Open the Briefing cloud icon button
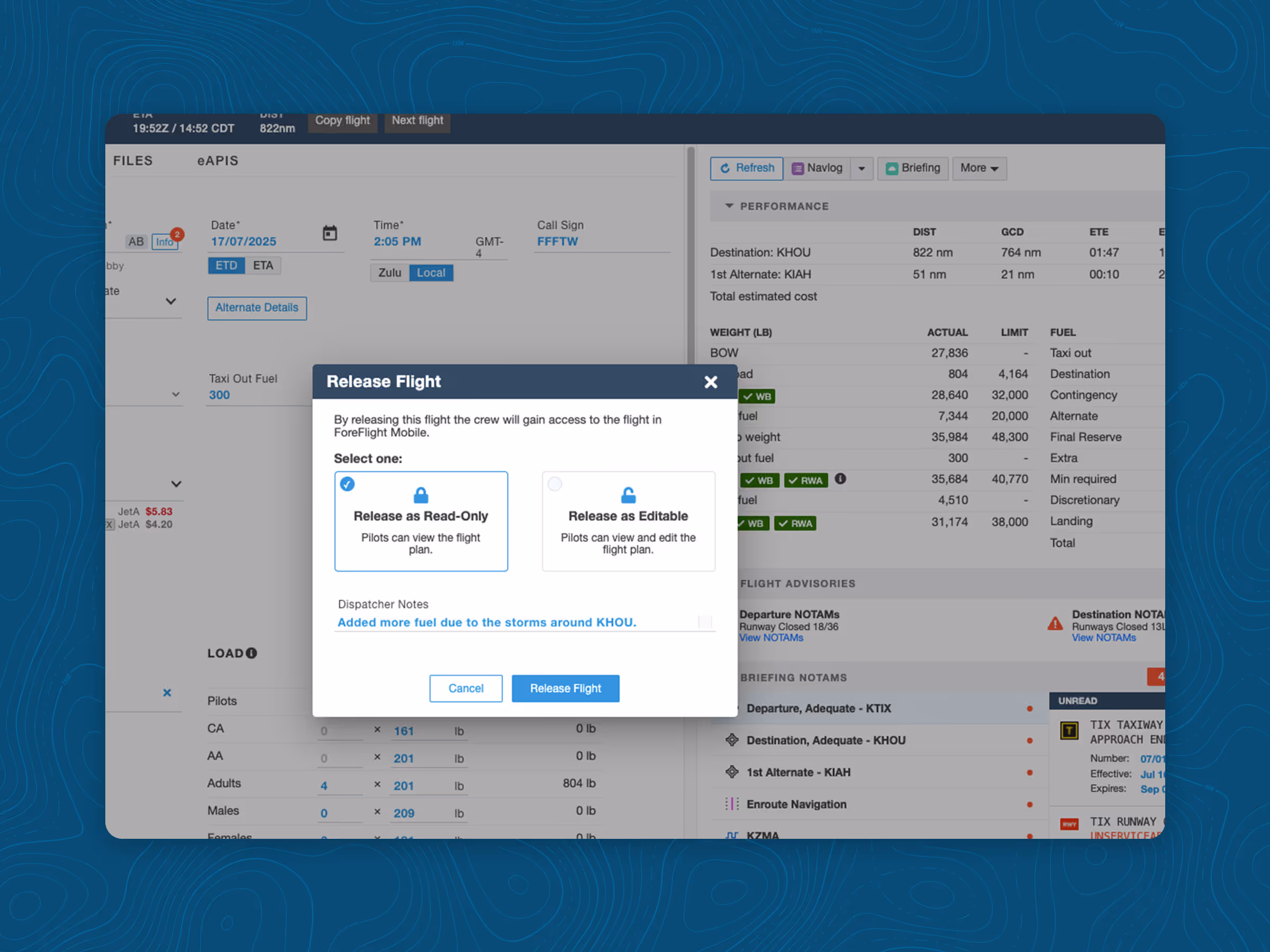Viewport: 1270px width, 952px height. point(892,168)
